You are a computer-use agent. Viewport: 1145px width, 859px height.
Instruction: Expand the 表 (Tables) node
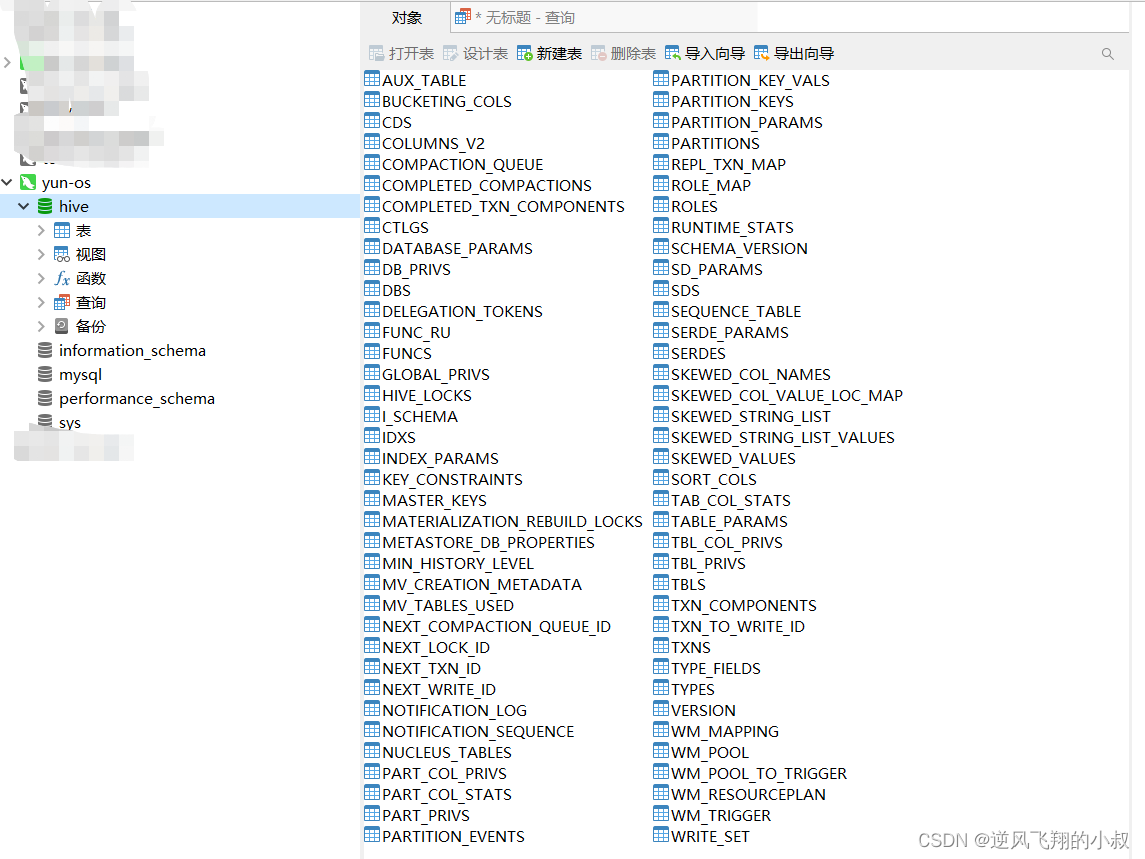[x=41, y=230]
